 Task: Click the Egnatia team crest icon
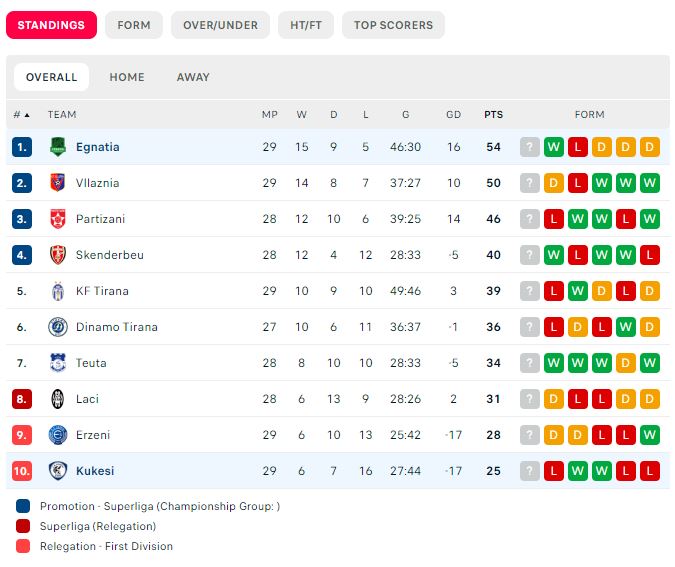[58, 147]
